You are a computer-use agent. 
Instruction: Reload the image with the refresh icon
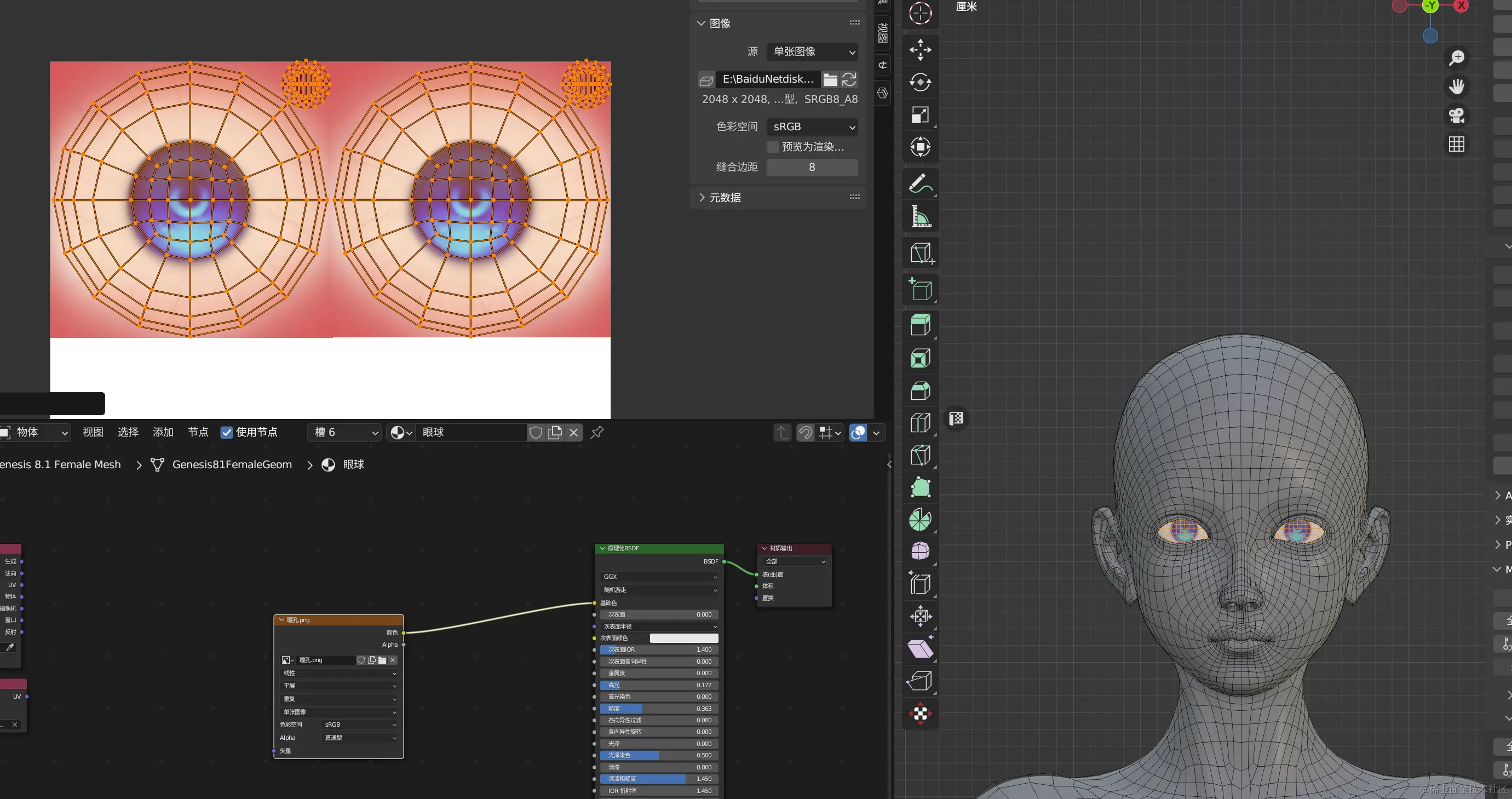tap(849, 79)
